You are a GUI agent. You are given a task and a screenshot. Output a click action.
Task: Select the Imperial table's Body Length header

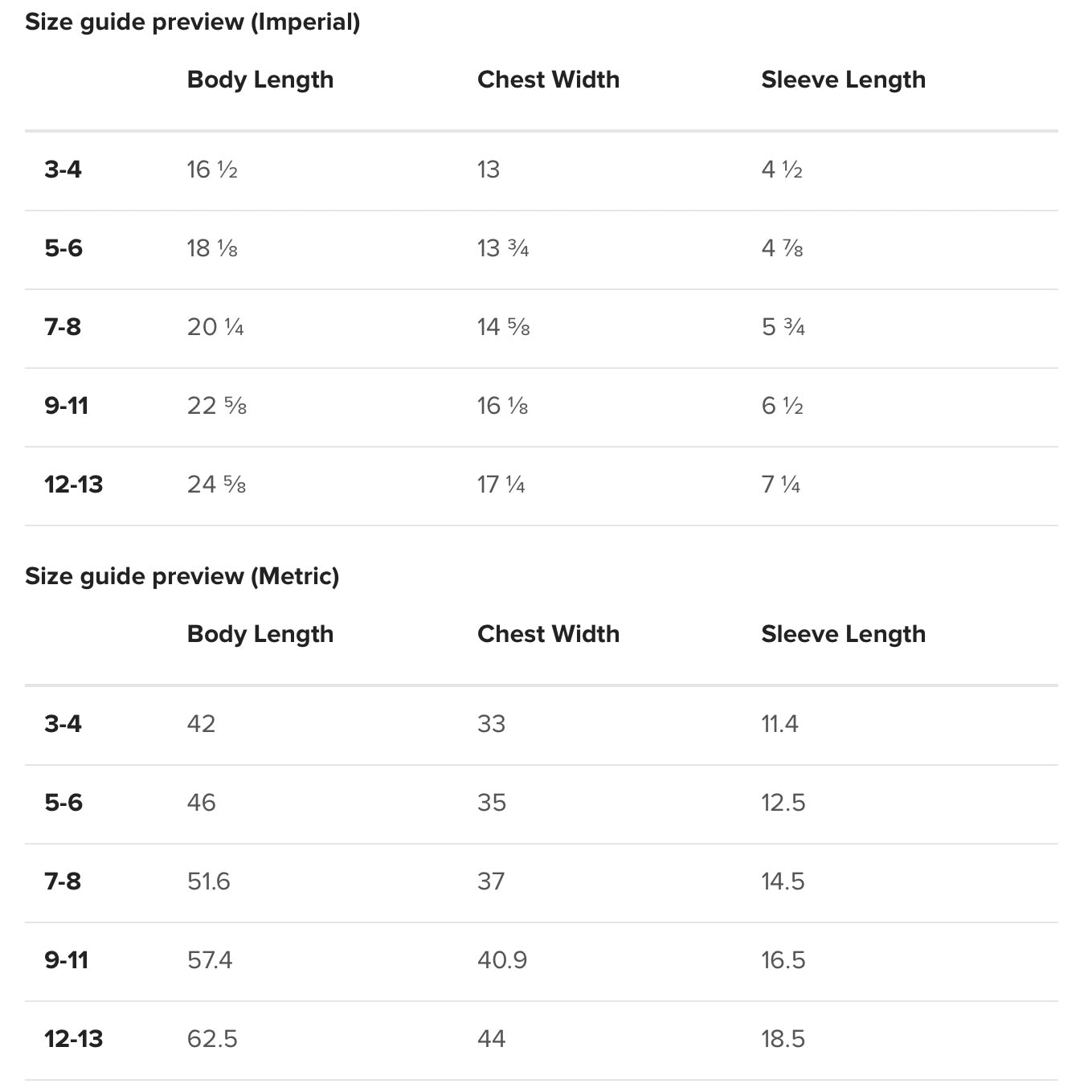(x=260, y=80)
